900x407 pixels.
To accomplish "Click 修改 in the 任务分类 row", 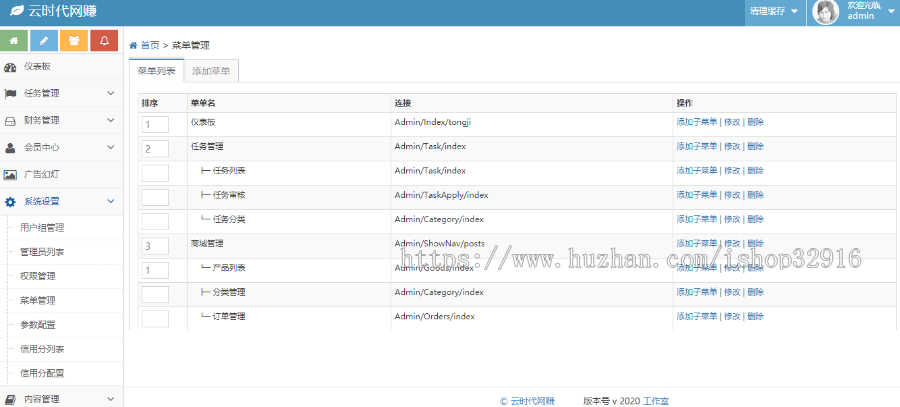I will click(x=732, y=219).
